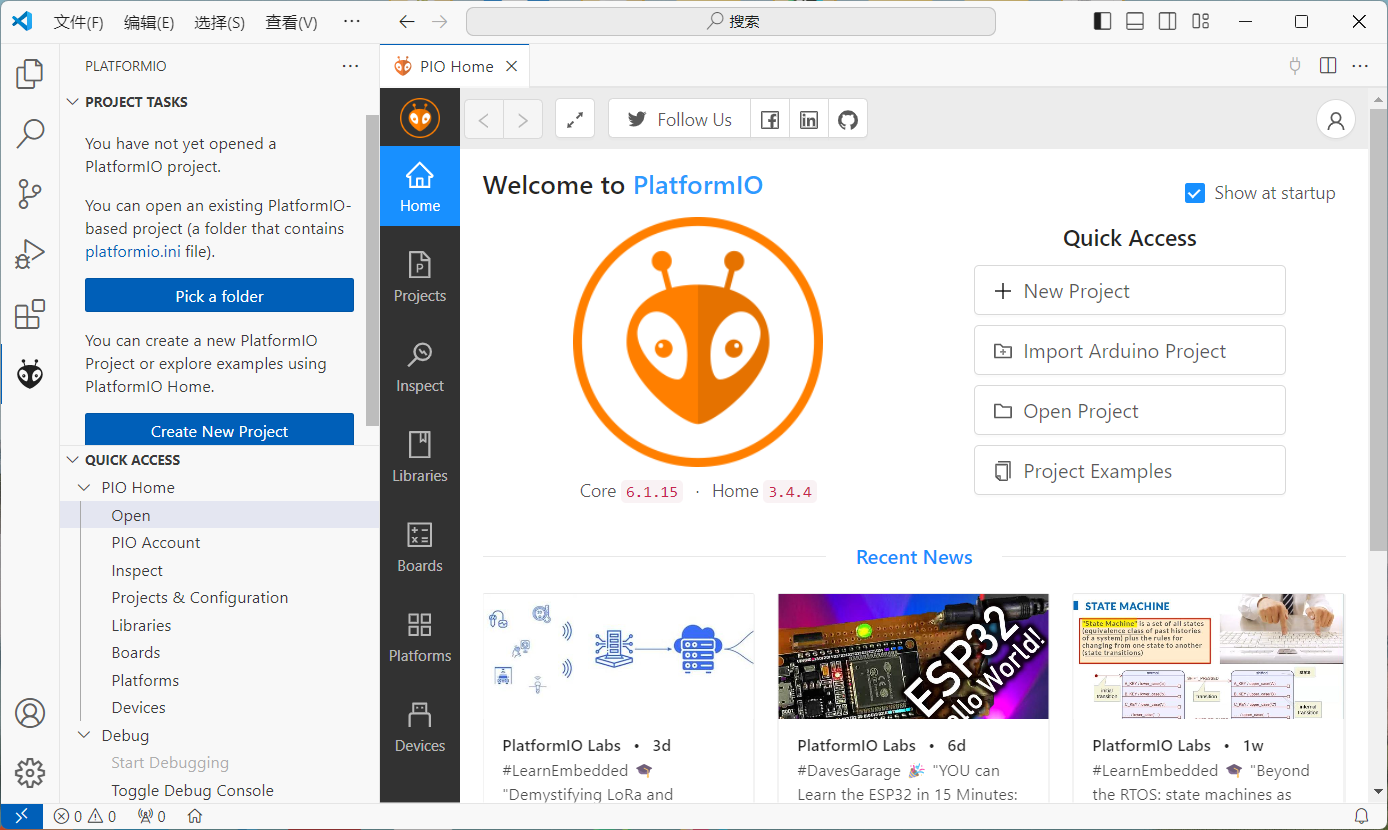Open Platforms in PIO Home sidebar

click(420, 636)
